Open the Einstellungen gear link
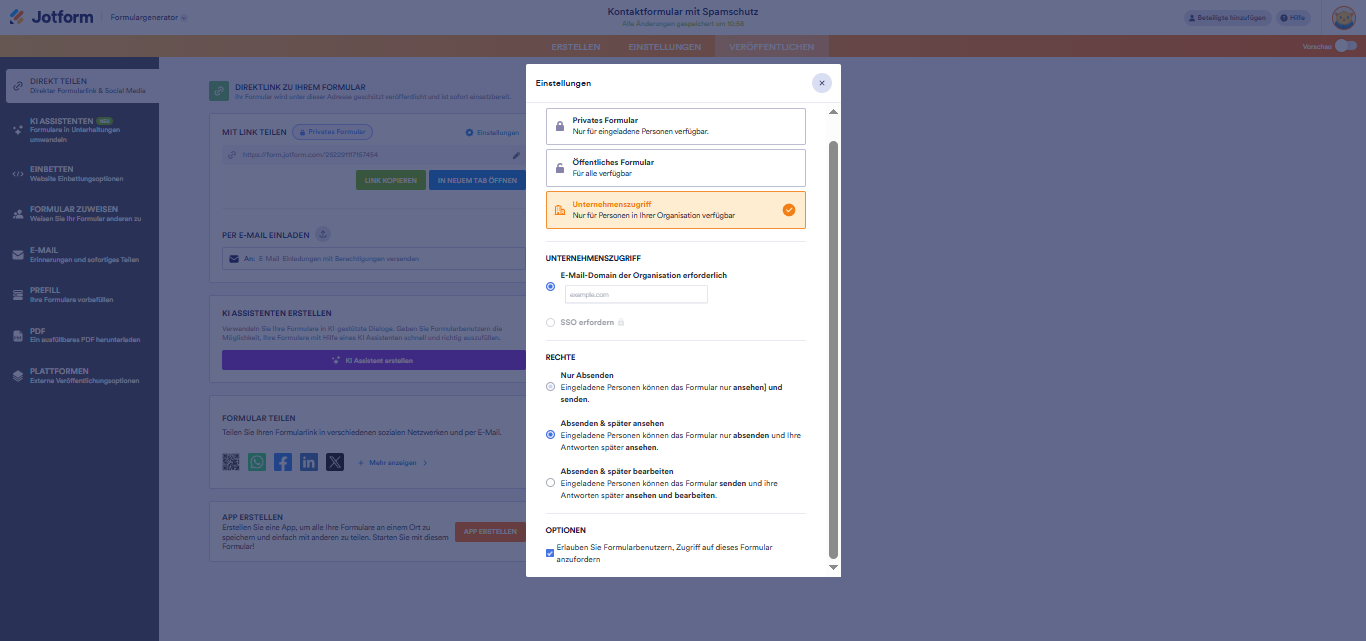Screen dimensions: 1366x641 [492, 132]
